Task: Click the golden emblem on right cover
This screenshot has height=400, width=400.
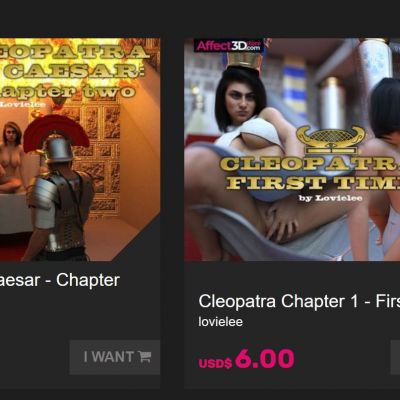Action: point(331,139)
